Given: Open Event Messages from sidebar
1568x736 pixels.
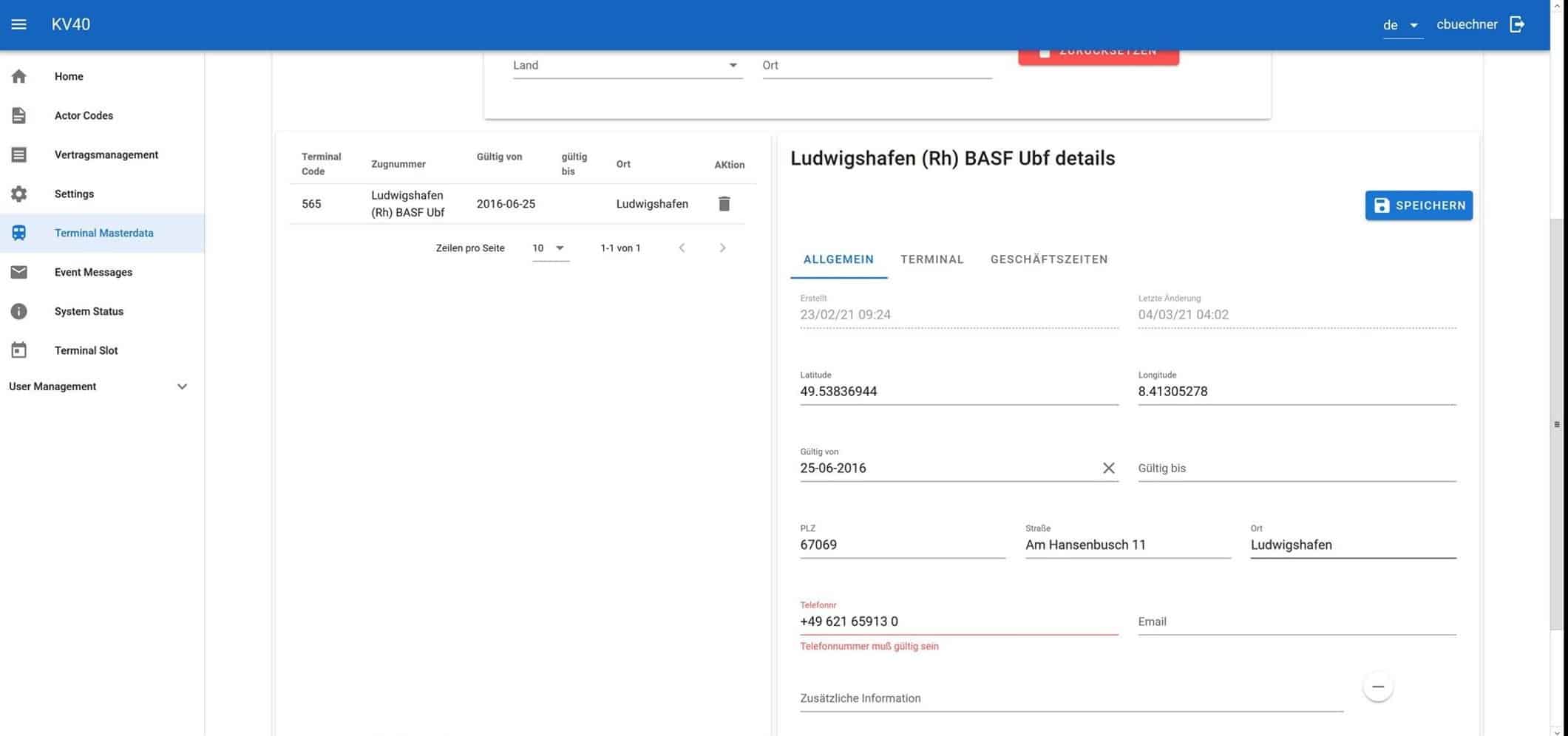Looking at the screenshot, I should point(93,272).
